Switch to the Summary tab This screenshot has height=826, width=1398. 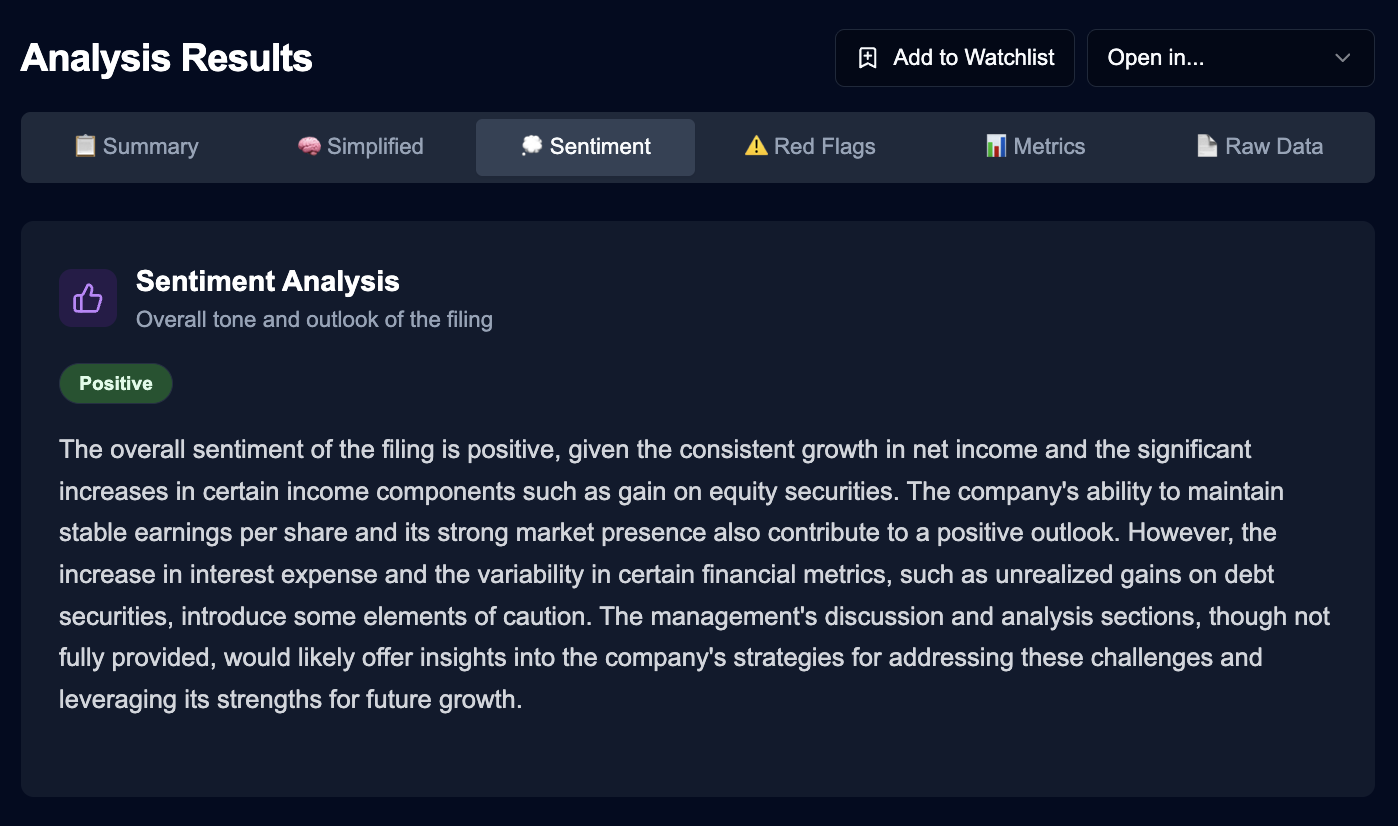click(x=135, y=146)
